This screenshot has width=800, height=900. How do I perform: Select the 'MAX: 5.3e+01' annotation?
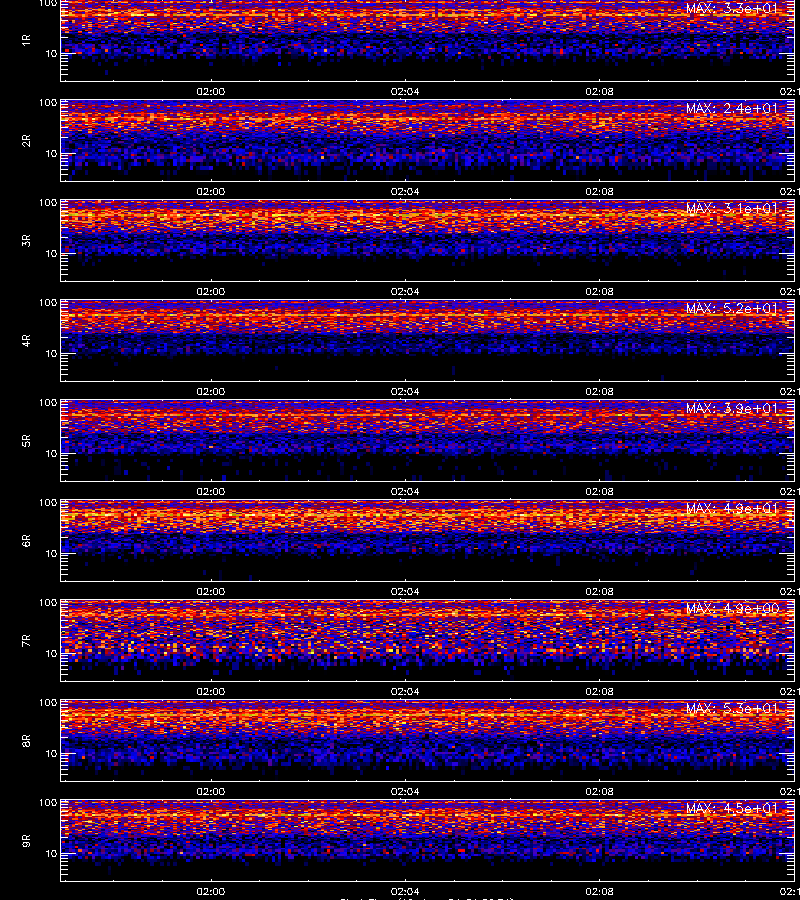pos(732,708)
